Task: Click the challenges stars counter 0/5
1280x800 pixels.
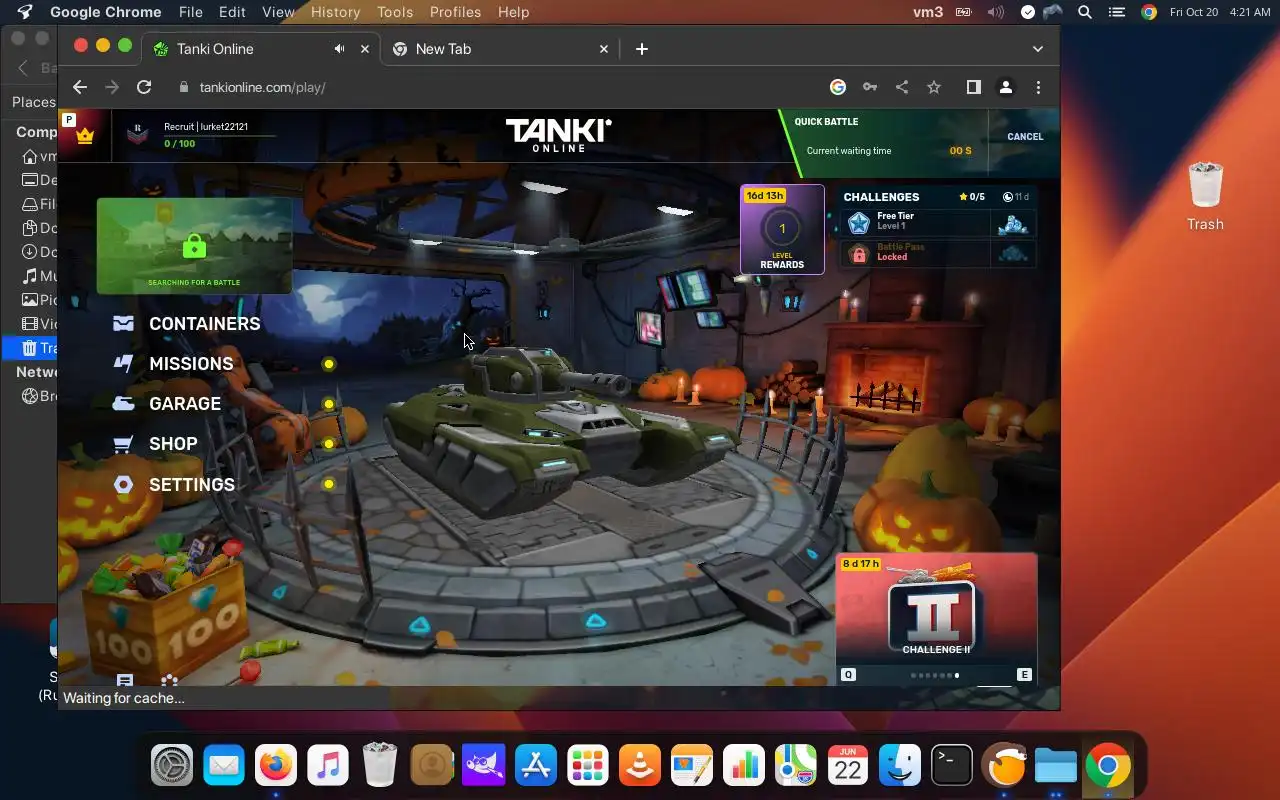Action: [972, 197]
